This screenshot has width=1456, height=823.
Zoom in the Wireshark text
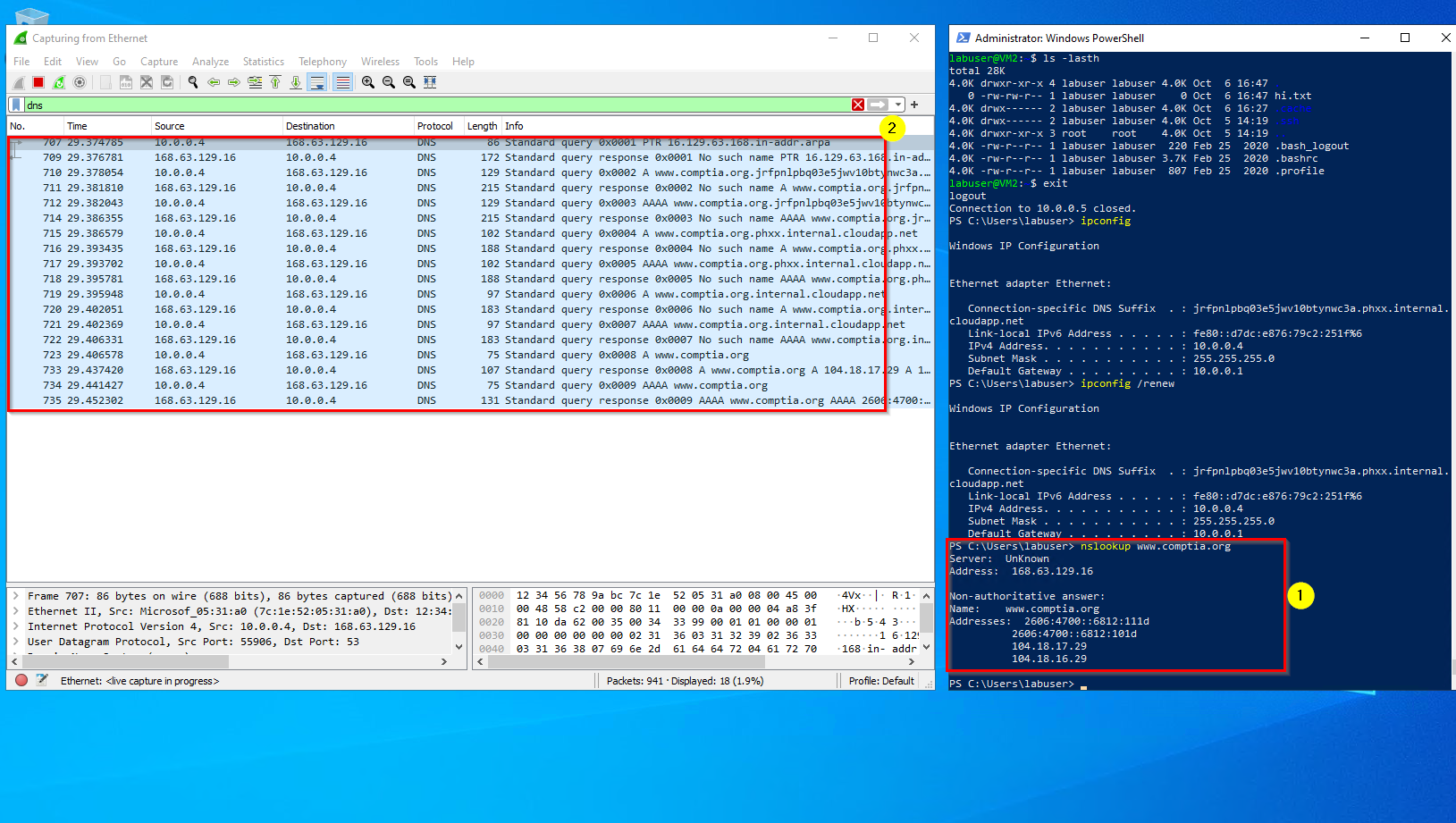(368, 82)
